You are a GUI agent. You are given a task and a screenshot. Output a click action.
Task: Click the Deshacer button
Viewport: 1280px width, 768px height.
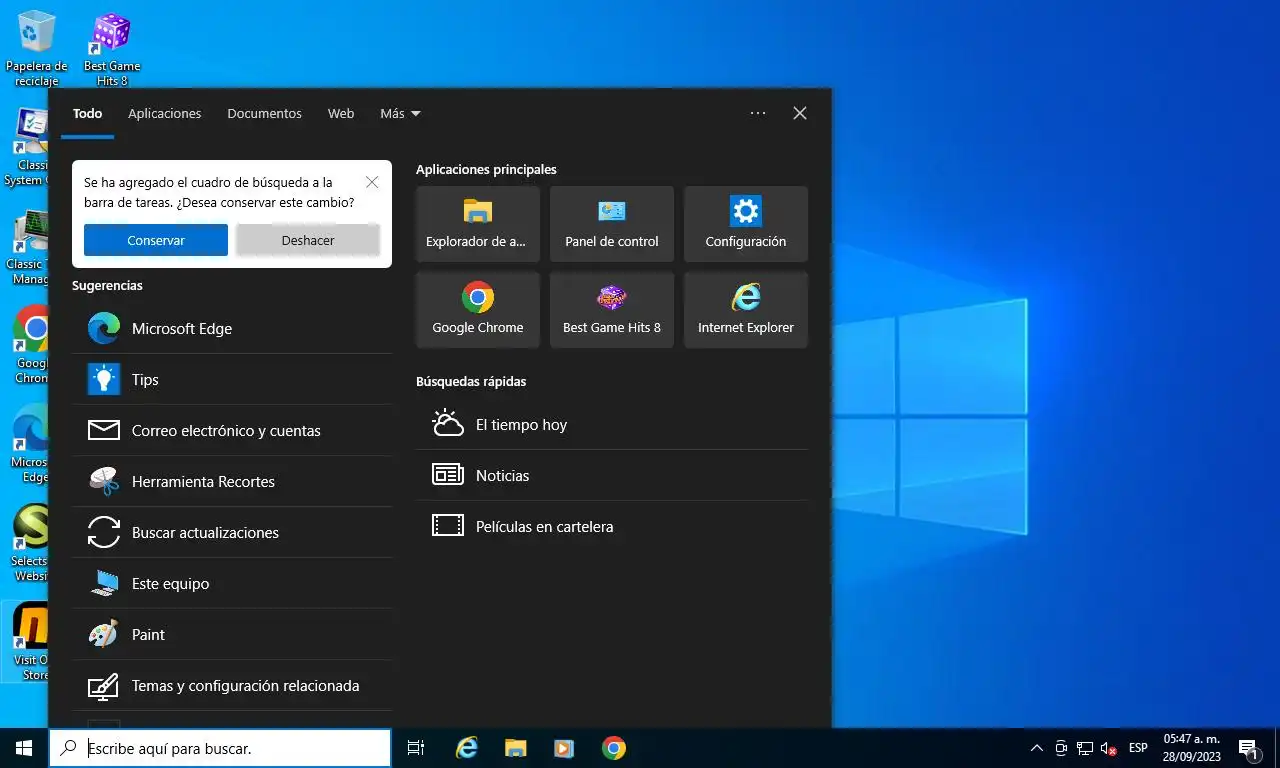pyautogui.click(x=308, y=240)
